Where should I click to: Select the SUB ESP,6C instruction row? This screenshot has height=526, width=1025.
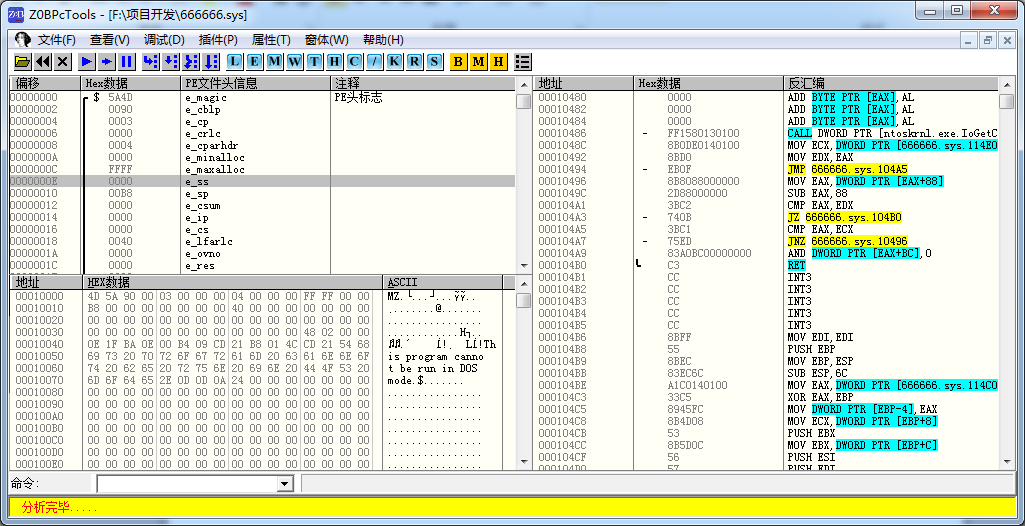click(x=767, y=373)
